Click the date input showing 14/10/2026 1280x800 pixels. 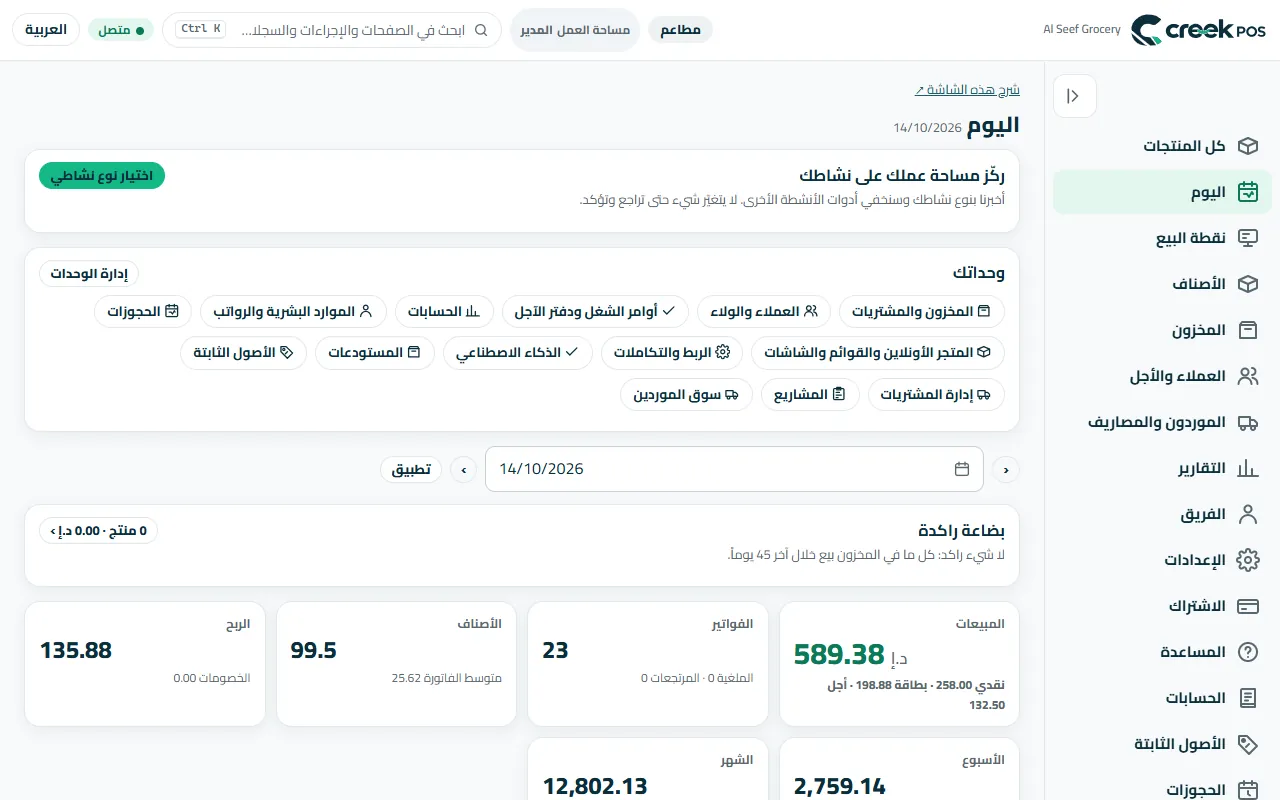[x=734, y=469]
